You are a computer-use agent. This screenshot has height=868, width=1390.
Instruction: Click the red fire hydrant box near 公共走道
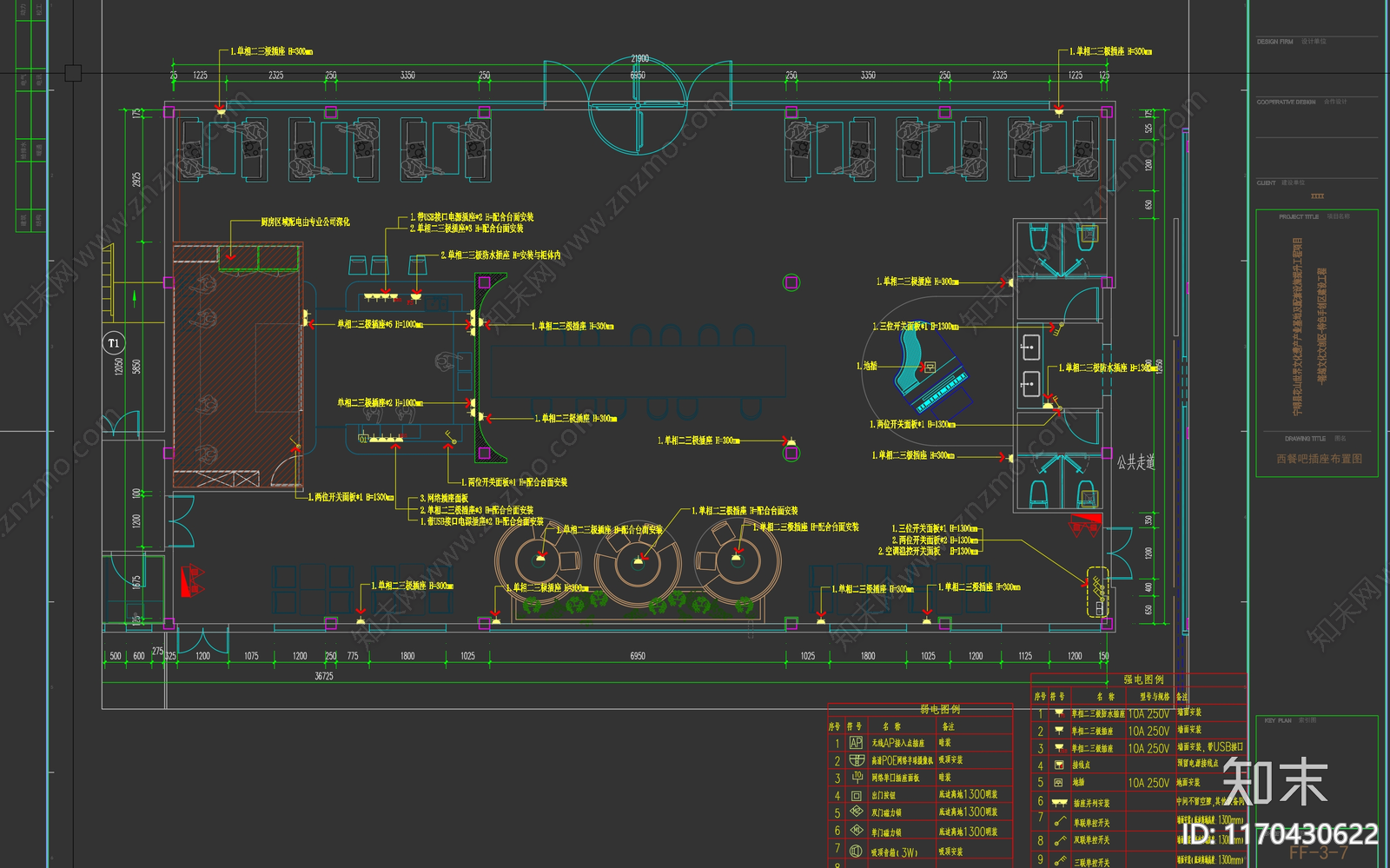point(1086,523)
